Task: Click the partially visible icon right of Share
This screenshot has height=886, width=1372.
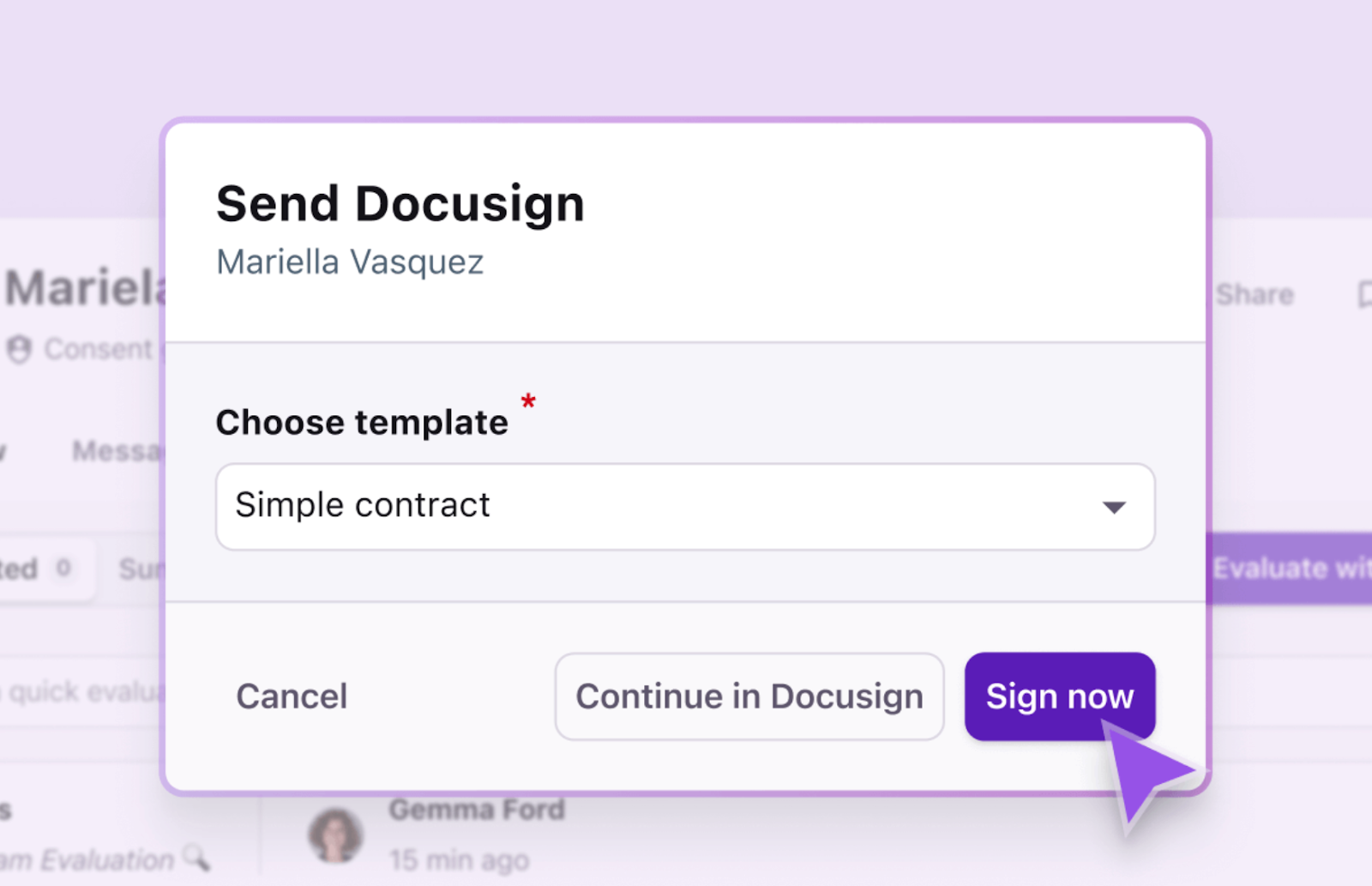Action: (1364, 295)
